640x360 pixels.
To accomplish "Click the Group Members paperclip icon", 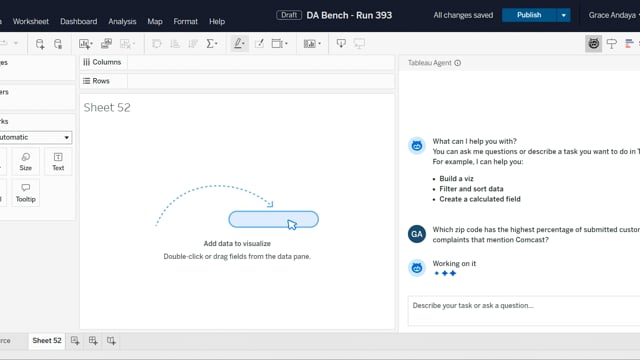I will 259,44.
